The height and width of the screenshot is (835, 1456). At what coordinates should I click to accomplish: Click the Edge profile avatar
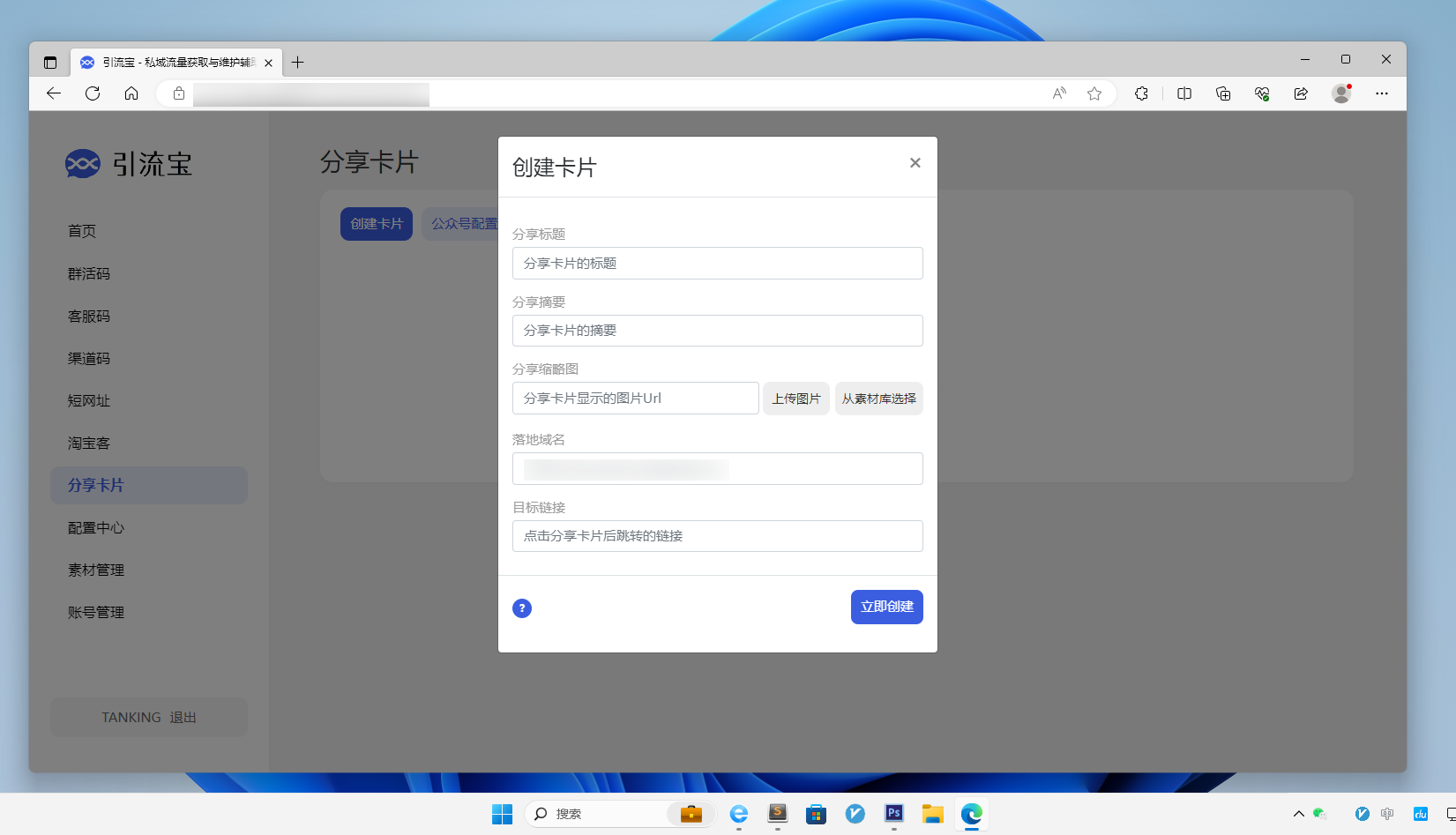1341,93
